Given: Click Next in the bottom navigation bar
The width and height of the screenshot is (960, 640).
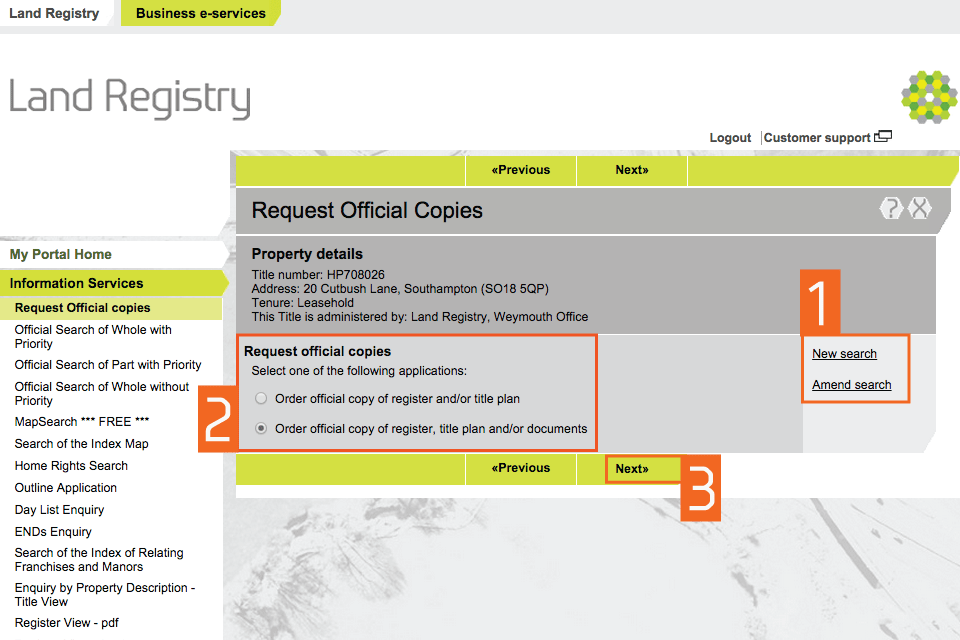Looking at the screenshot, I should (632, 469).
